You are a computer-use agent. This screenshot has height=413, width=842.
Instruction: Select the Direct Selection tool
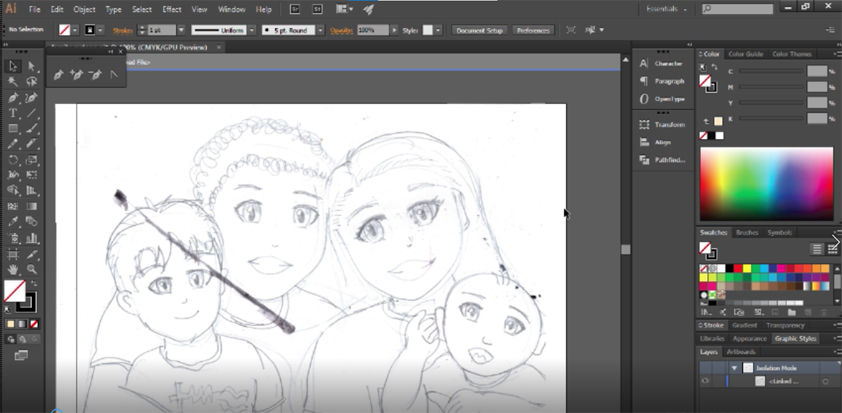[31, 66]
